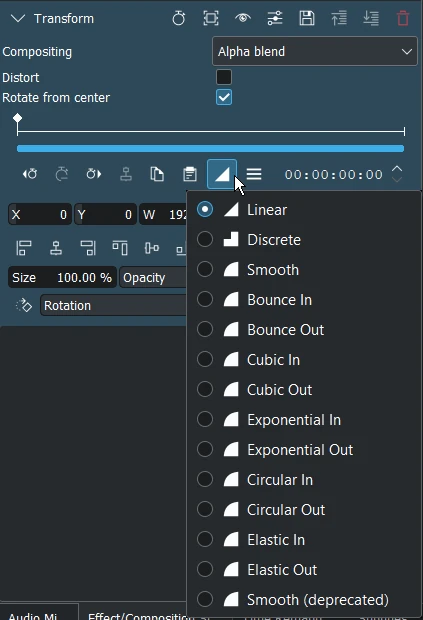The image size is (423, 620).
Task: Move Transform effect down
Action: click(371, 18)
